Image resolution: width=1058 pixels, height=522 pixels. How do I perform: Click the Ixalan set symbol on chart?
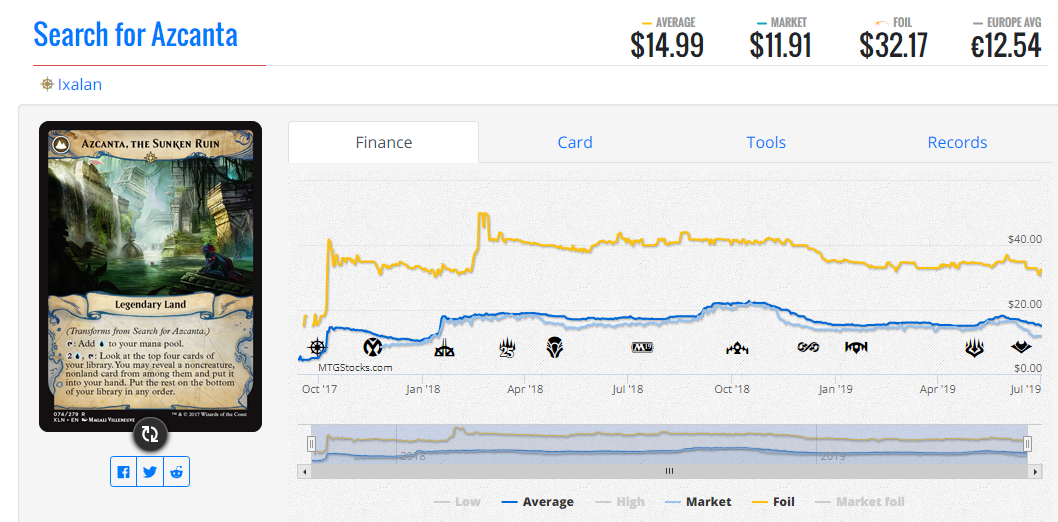pyautogui.click(x=316, y=347)
